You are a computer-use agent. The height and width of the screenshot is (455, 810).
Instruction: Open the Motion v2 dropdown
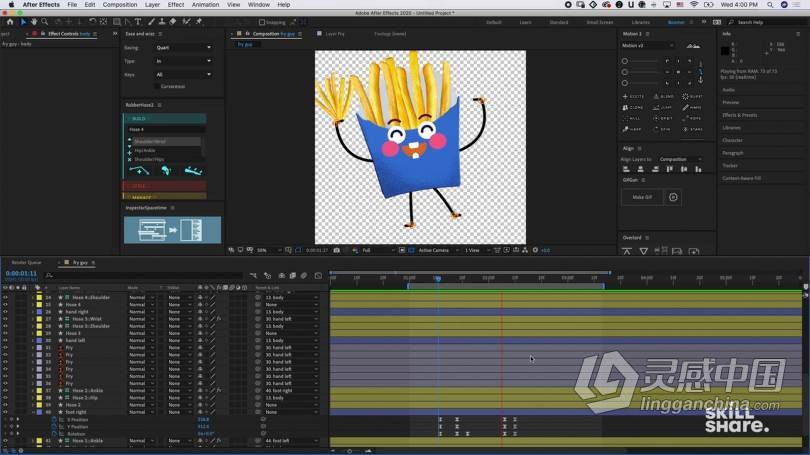click(x=648, y=45)
